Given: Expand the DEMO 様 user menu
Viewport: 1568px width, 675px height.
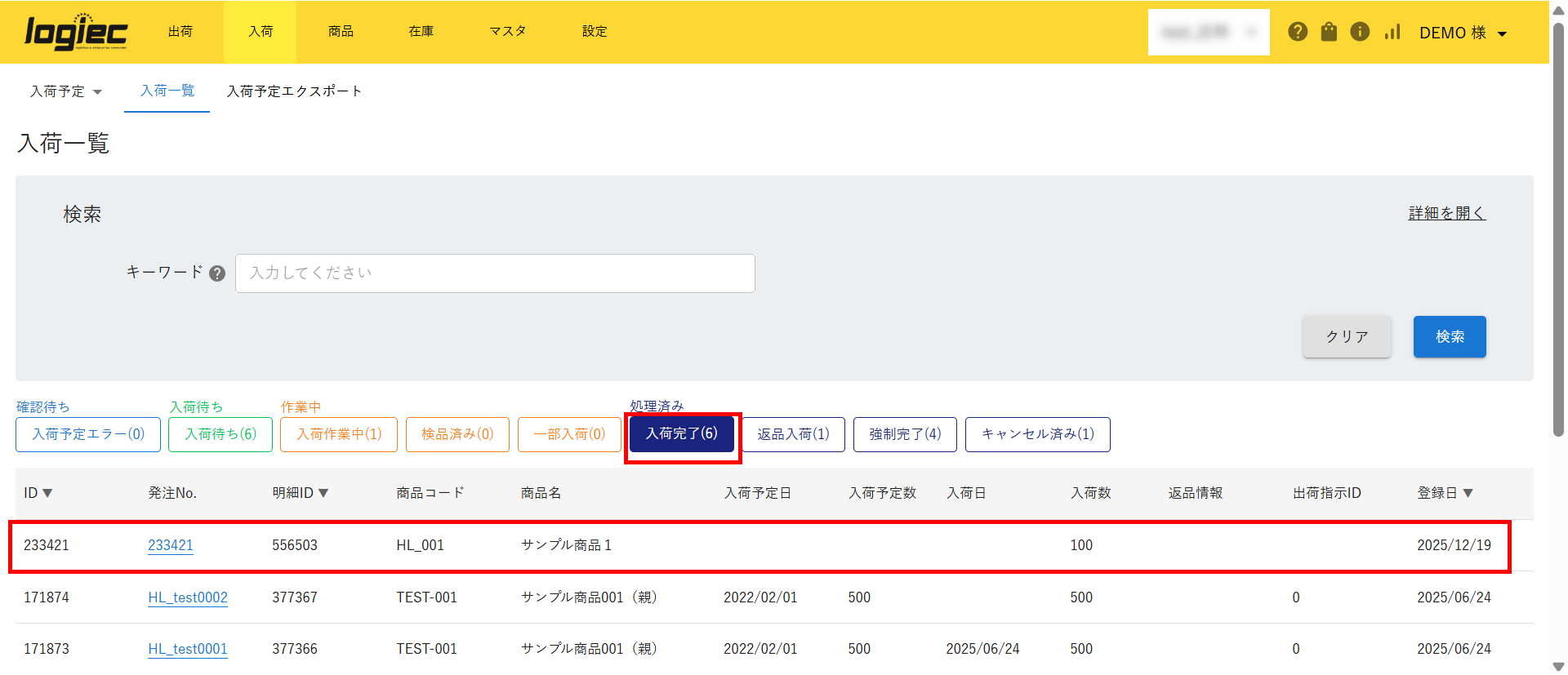Looking at the screenshot, I should 1463,33.
